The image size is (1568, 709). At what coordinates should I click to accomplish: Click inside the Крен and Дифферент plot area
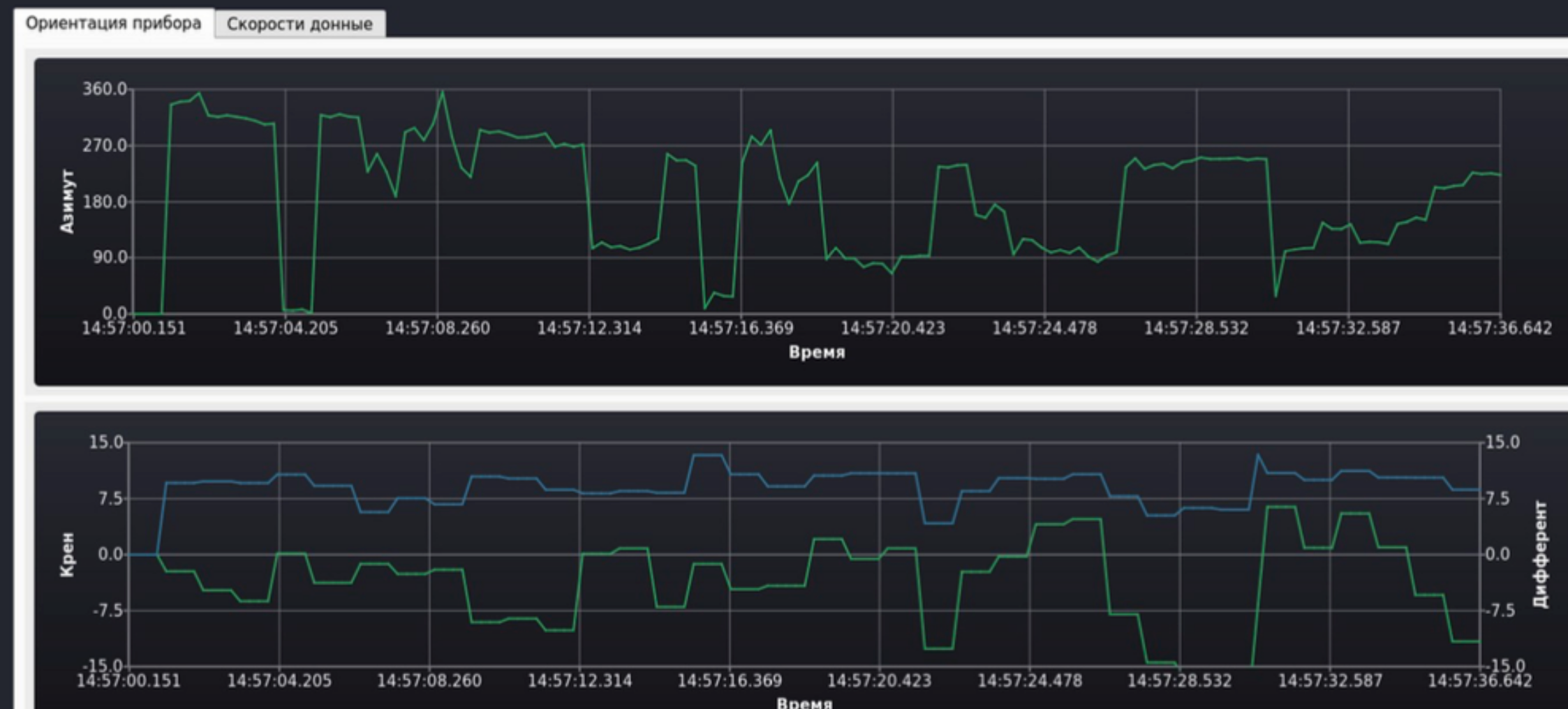coord(804,555)
